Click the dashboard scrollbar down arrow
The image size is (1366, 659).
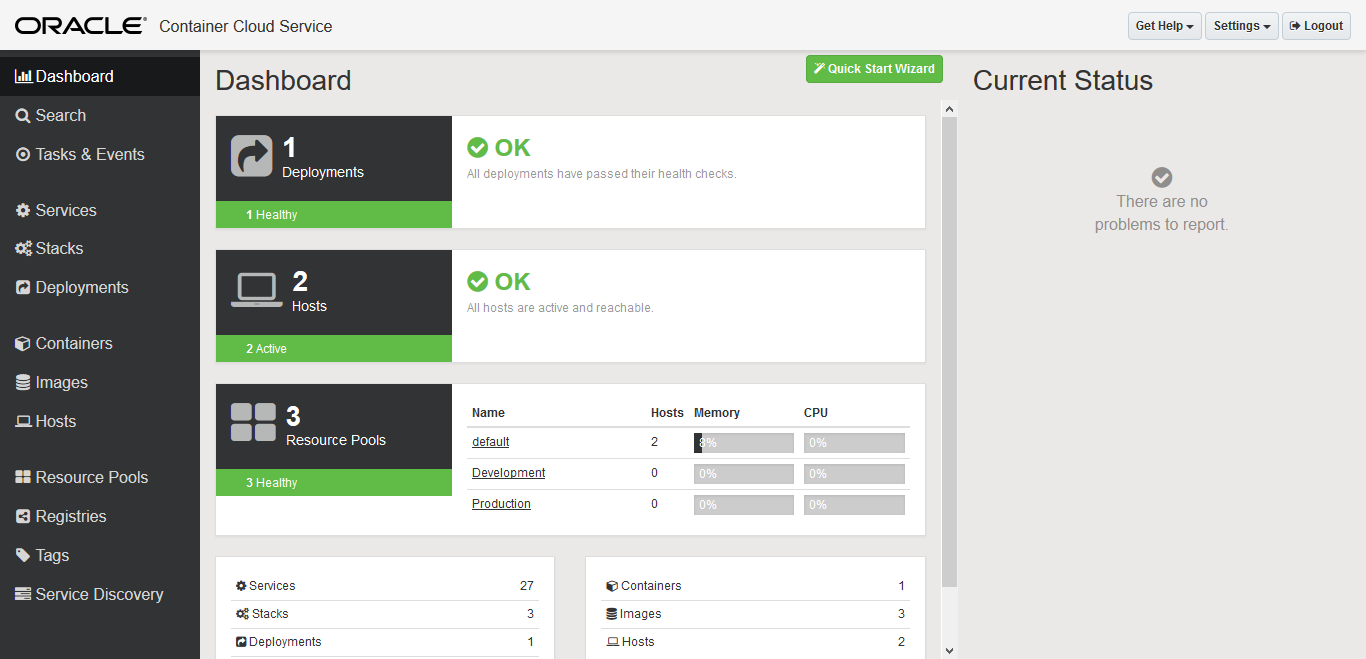949,650
